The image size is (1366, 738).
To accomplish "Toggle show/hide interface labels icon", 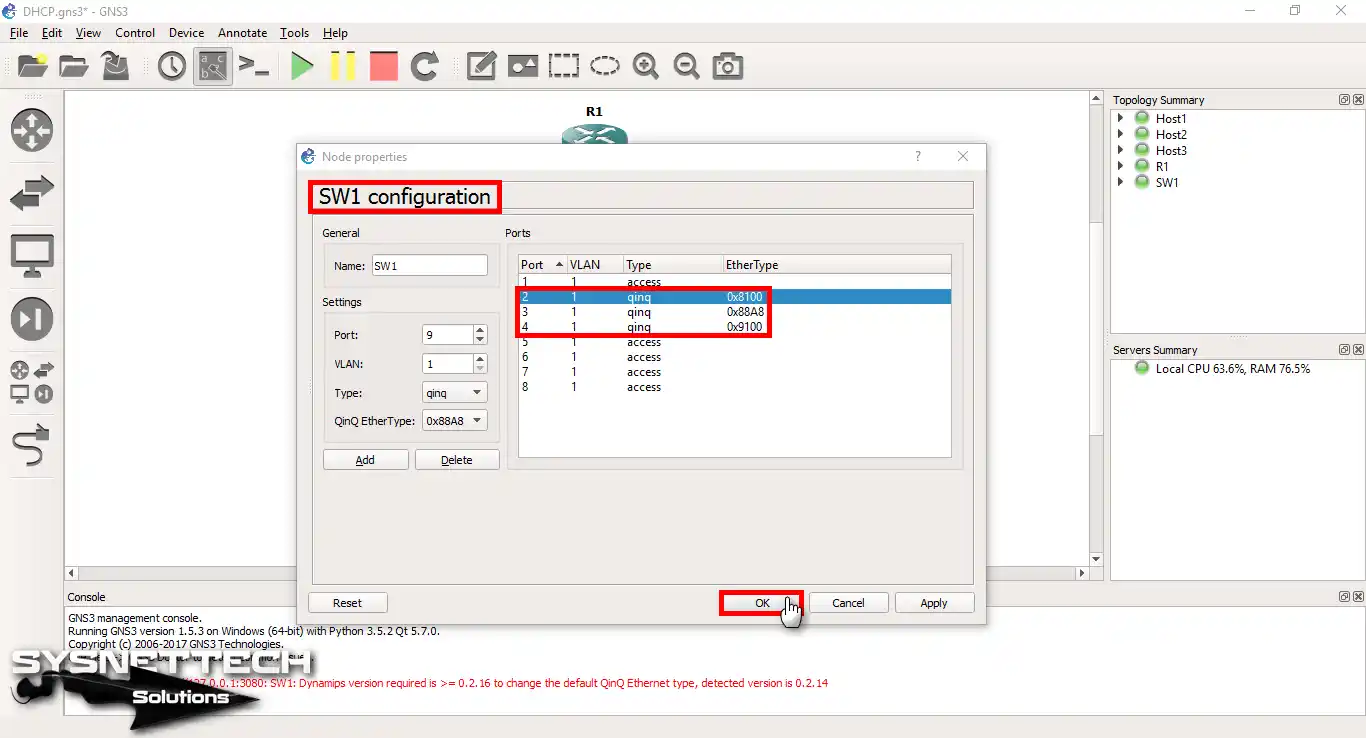I will 213,67.
